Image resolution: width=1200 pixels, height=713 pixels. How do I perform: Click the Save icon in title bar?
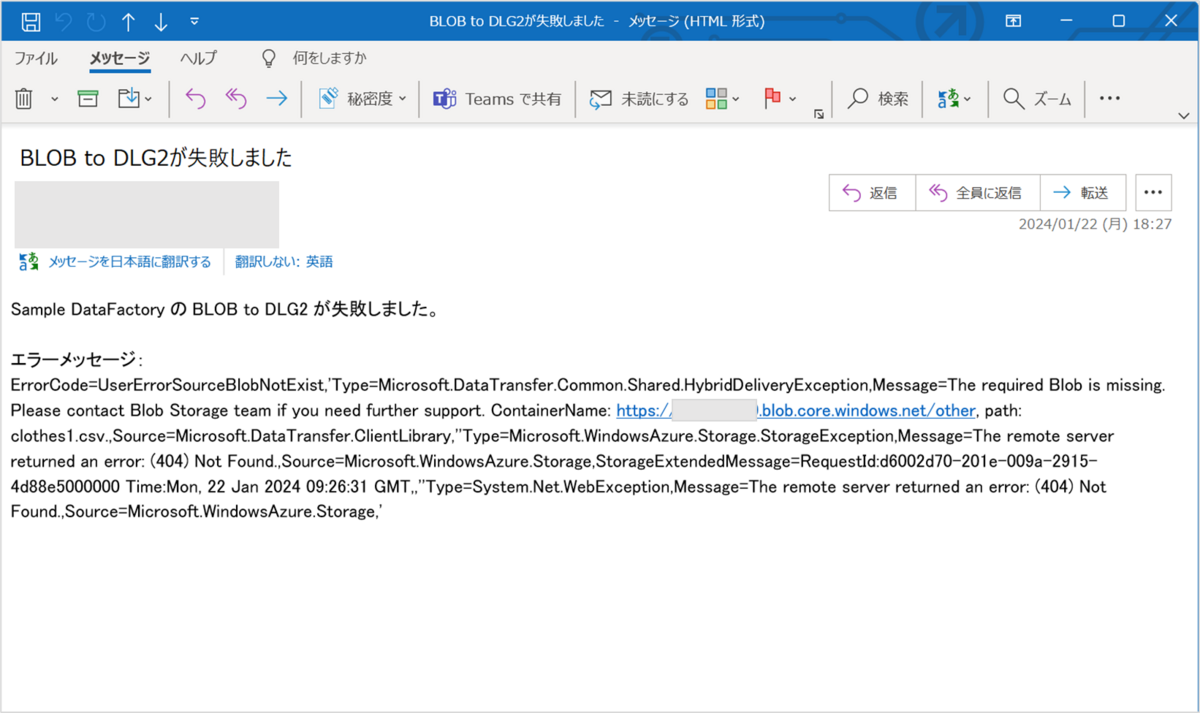coord(31,21)
